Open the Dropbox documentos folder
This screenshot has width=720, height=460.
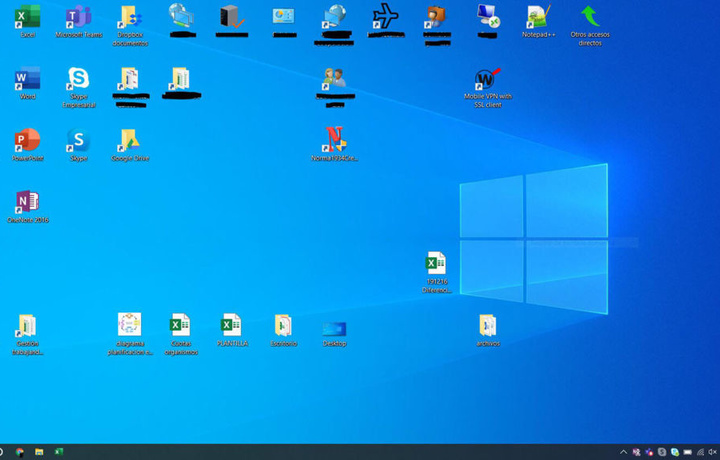tap(130, 25)
